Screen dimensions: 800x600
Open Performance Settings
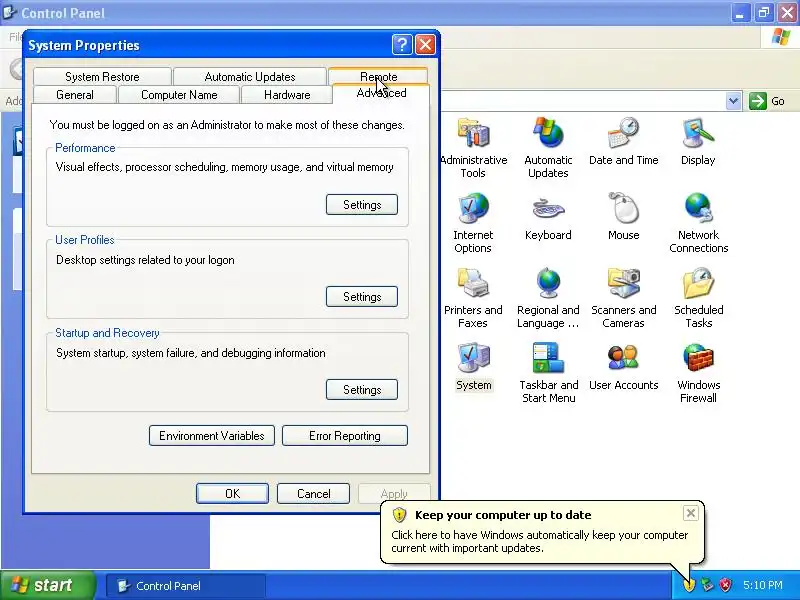click(x=362, y=205)
